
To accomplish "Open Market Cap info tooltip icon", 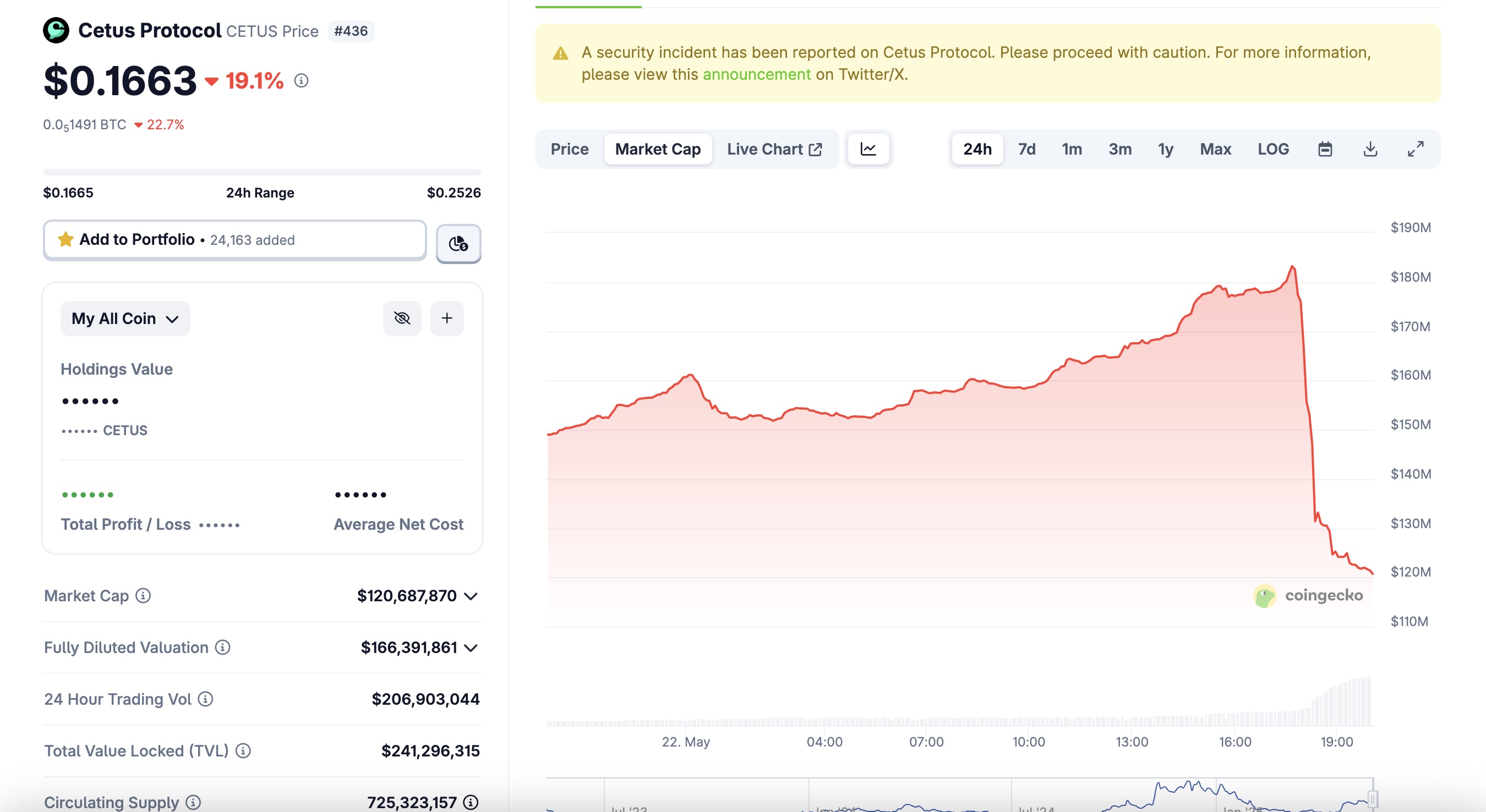I will coord(143,595).
